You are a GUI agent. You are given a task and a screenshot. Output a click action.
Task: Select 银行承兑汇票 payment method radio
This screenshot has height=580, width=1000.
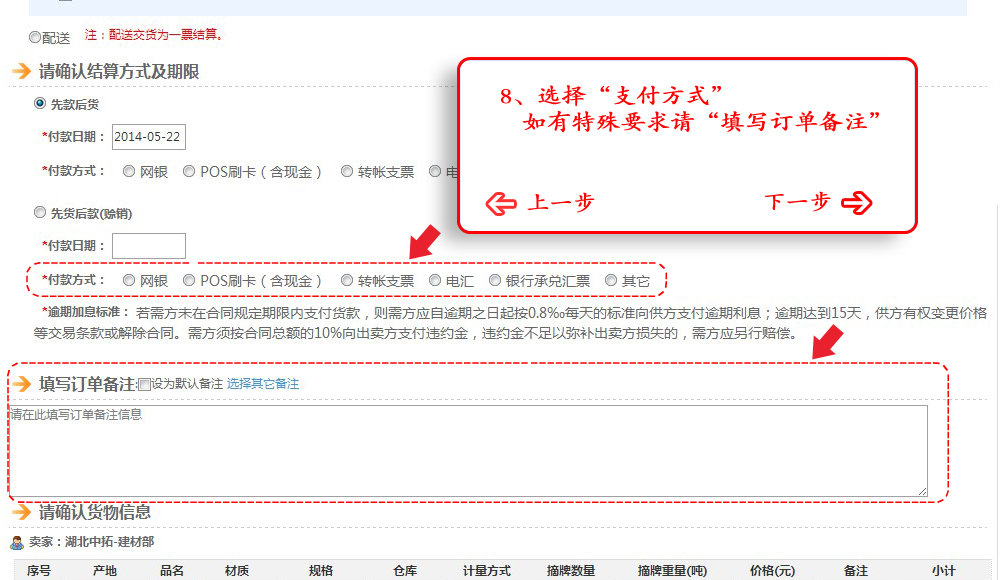(495, 281)
